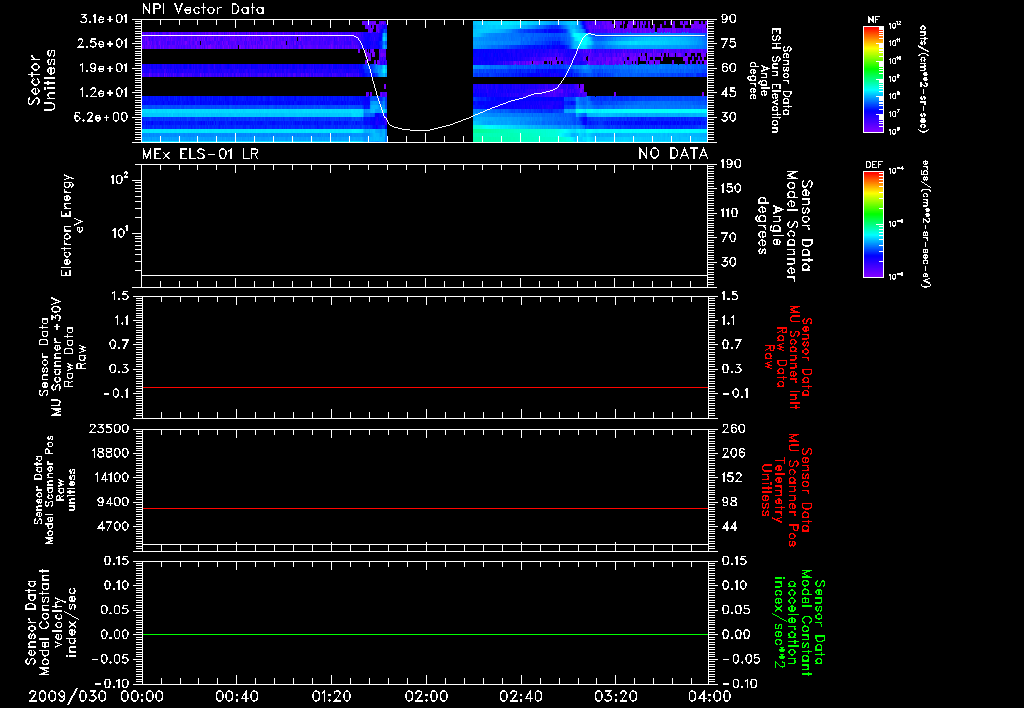Click the white sun elevation curve
The width and height of the screenshot is (1024, 708).
425,130
